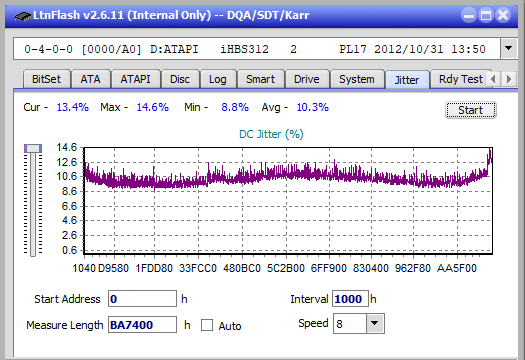Screen dimensions: 525x360
Task: Open the Disc tab
Action: [180, 79]
